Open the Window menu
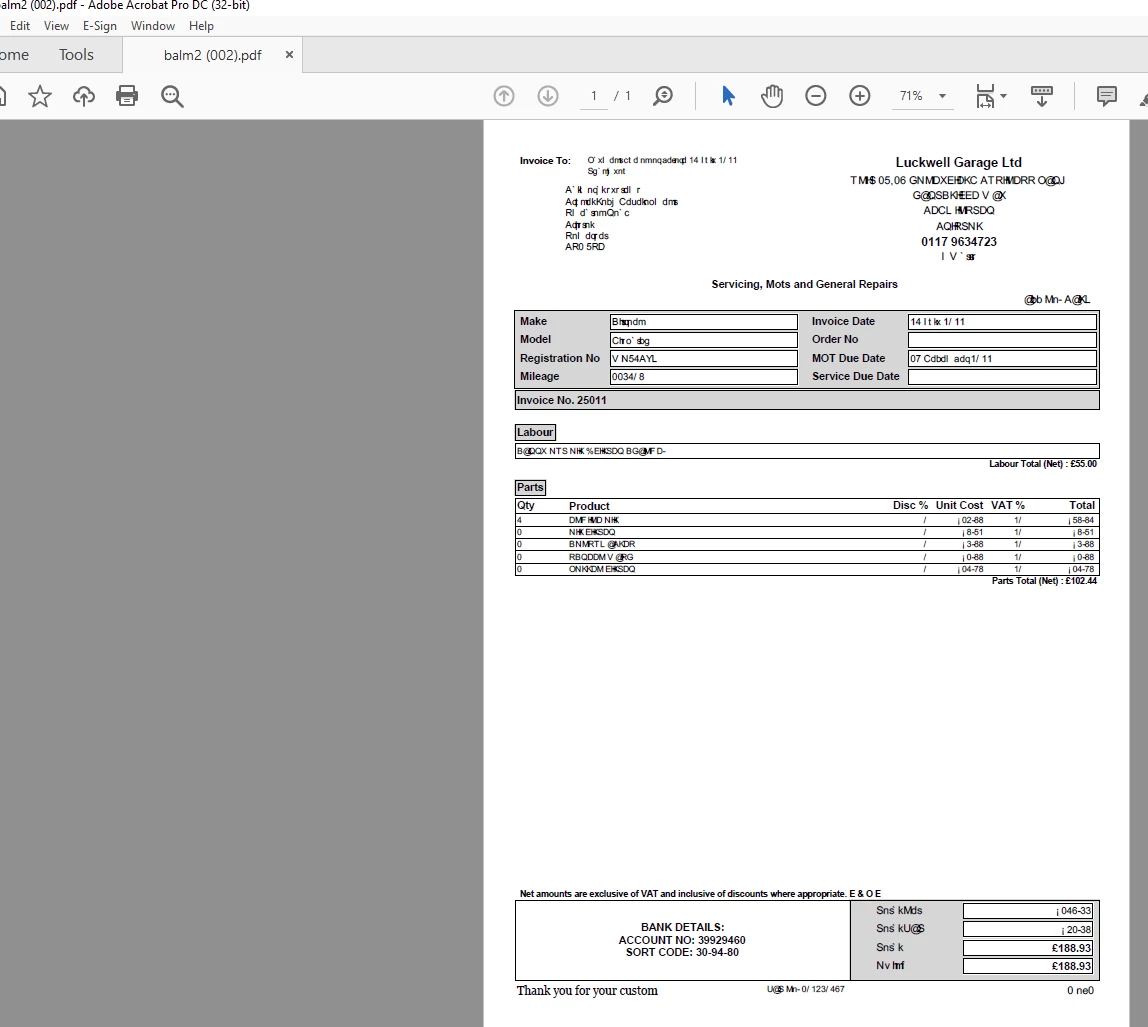Viewport: 1148px width, 1027px height. (152, 26)
